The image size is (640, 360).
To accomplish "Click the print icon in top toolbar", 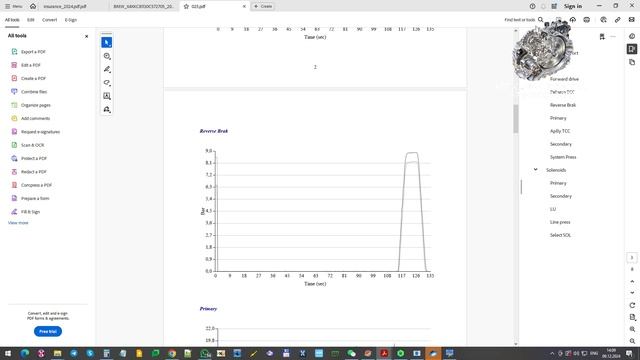I will pyautogui.click(x=587, y=20).
